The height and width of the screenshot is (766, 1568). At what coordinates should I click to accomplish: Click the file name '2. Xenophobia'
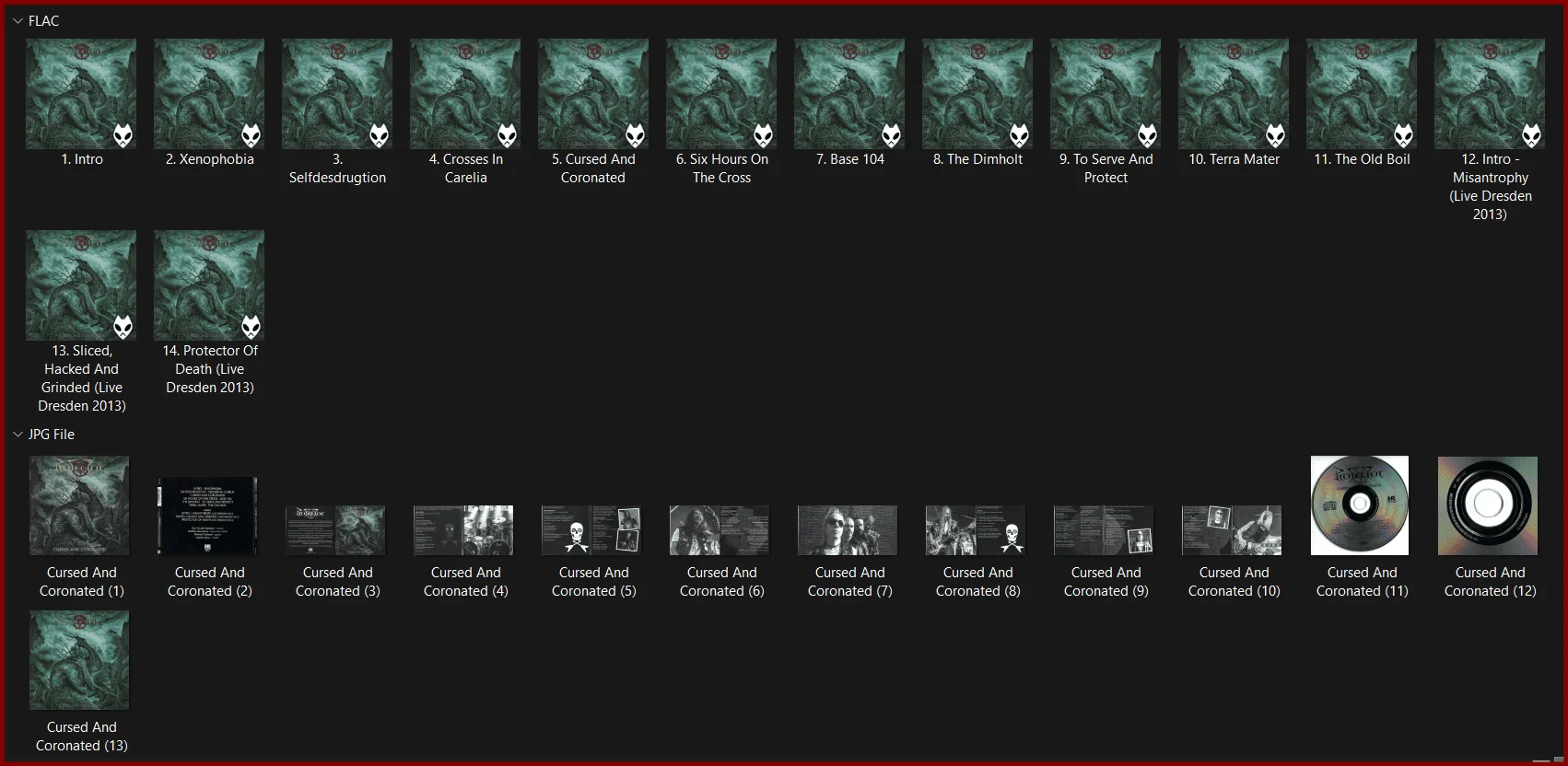210,159
